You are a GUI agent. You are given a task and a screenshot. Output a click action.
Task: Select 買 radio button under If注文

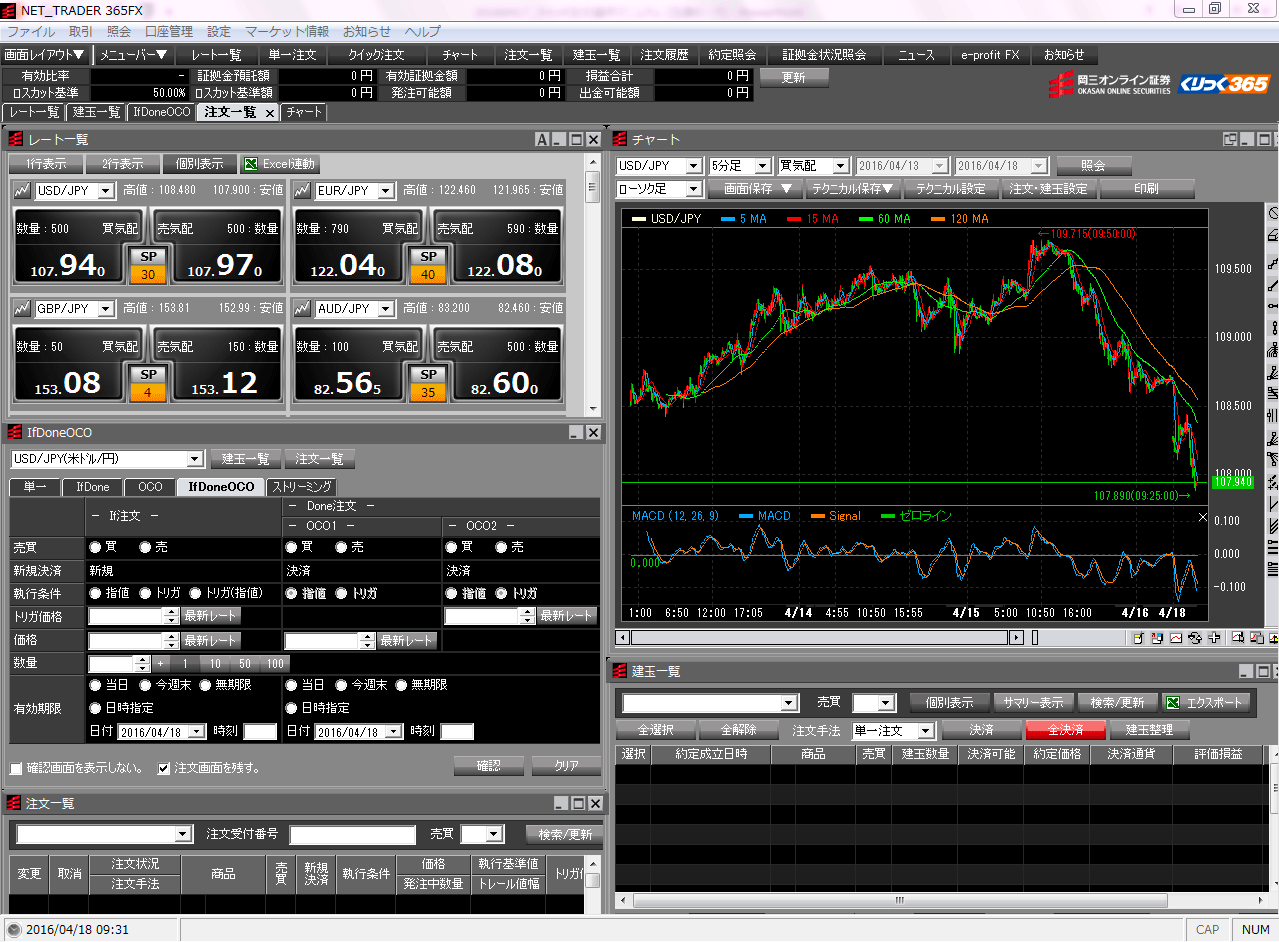95,547
